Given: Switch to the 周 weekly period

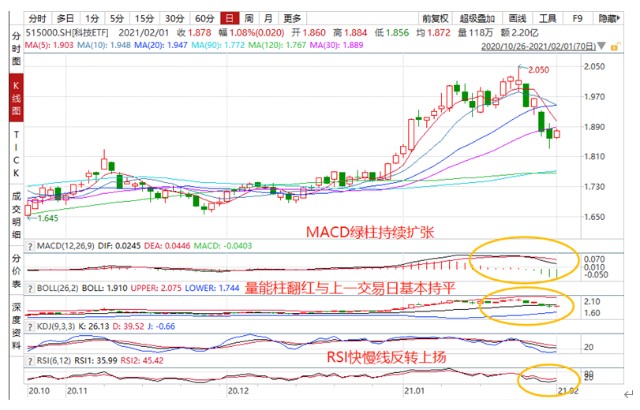Looking at the screenshot, I should [x=249, y=18].
